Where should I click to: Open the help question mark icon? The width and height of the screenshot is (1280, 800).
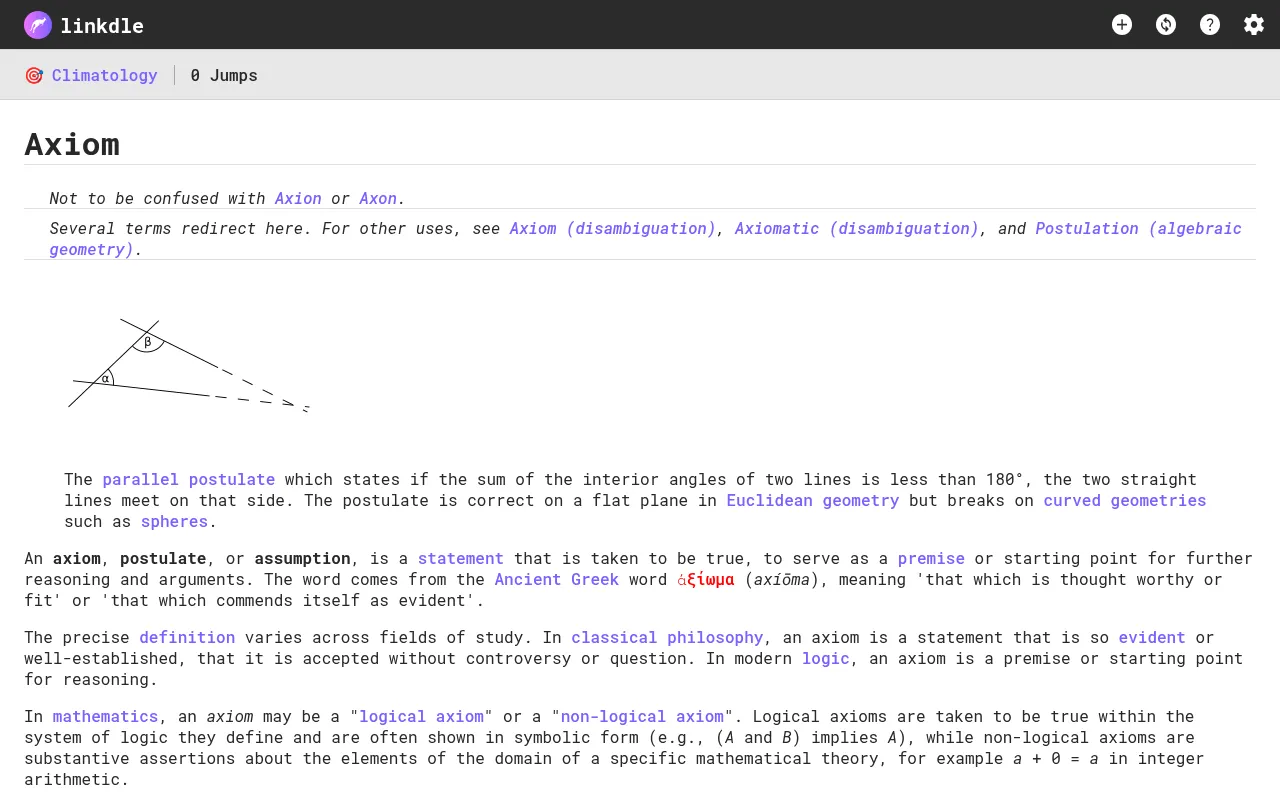click(1210, 25)
